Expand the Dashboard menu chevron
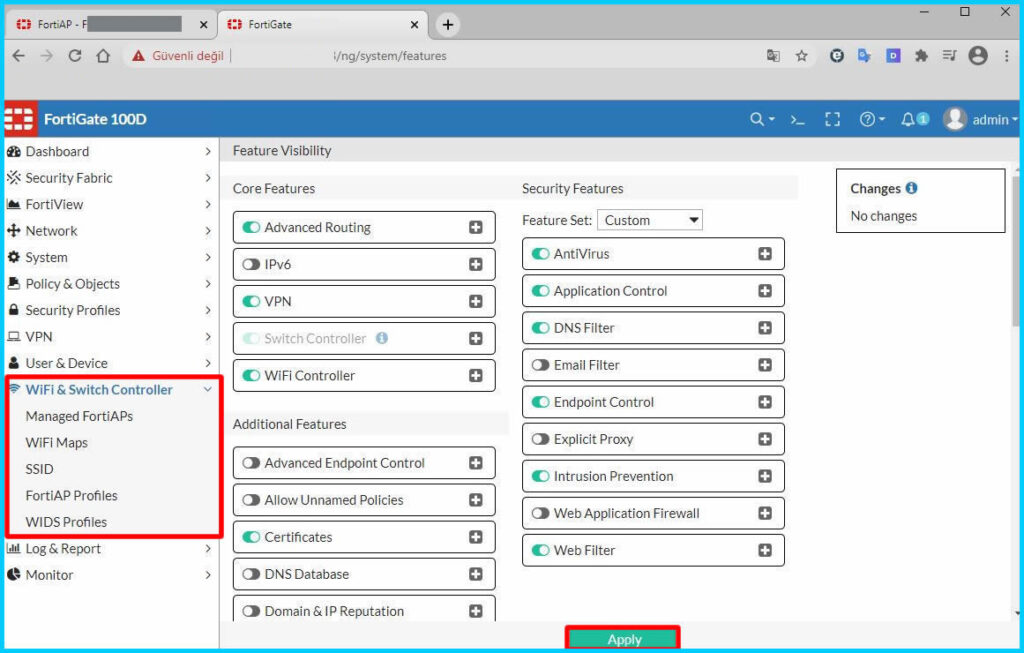The height and width of the screenshot is (653, 1024). (208, 151)
